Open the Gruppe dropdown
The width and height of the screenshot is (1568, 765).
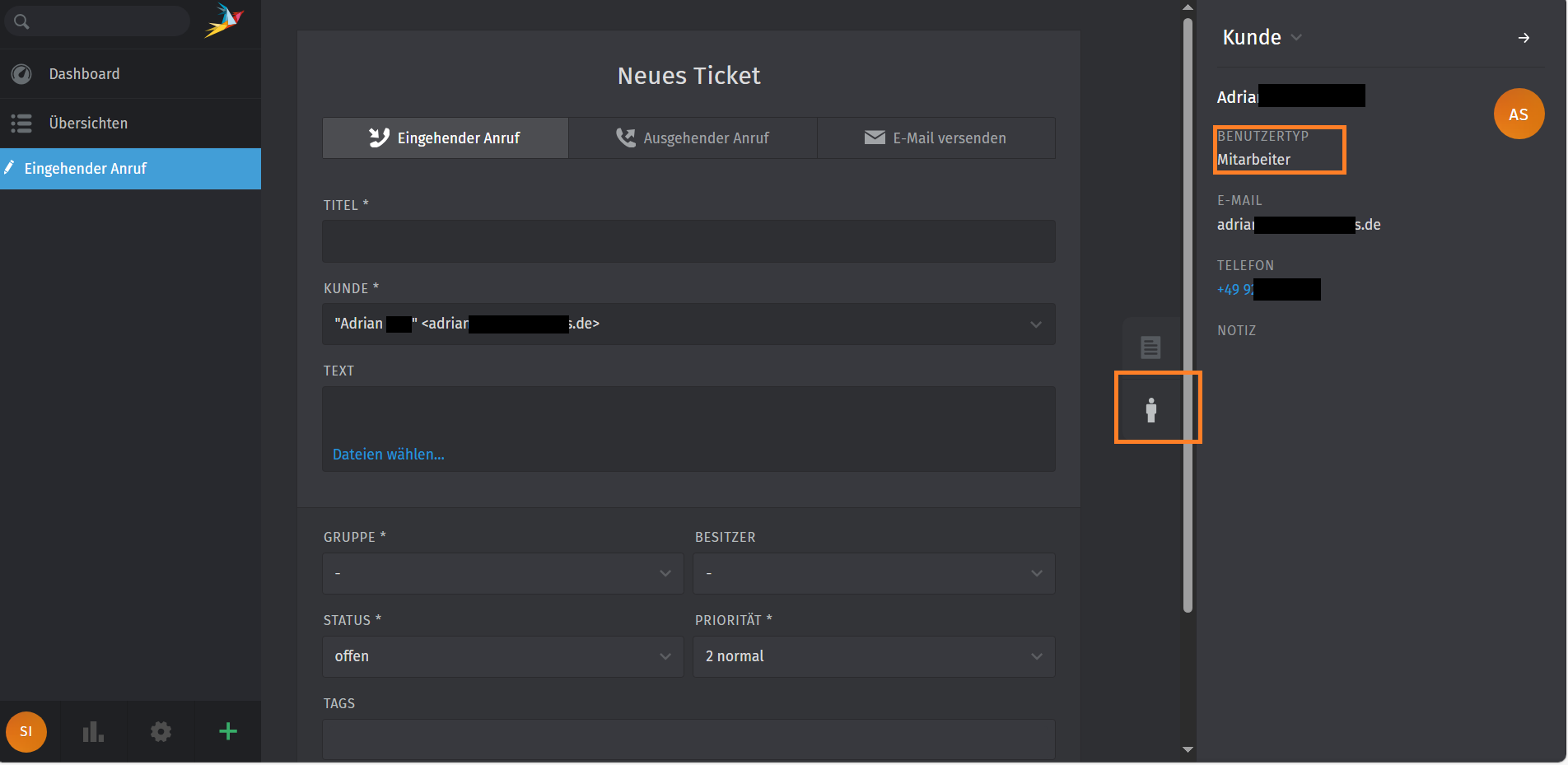coord(502,573)
